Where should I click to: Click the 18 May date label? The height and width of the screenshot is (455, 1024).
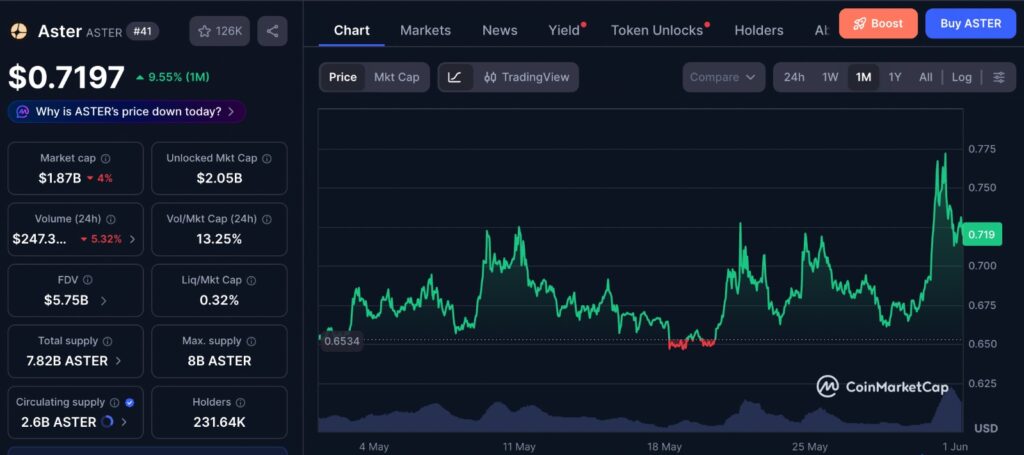coord(664,447)
